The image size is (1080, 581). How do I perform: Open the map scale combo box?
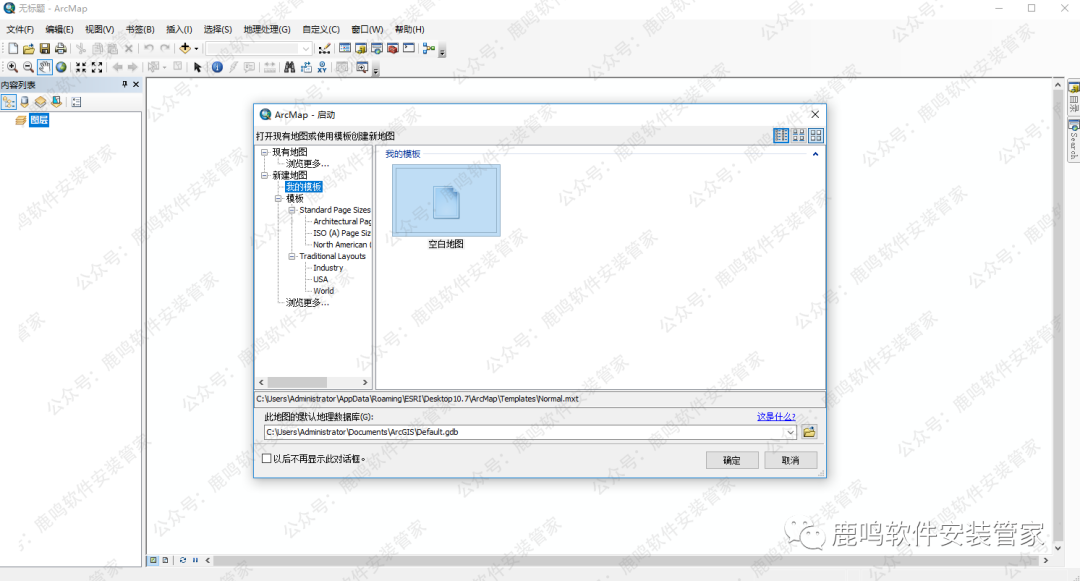click(259, 48)
